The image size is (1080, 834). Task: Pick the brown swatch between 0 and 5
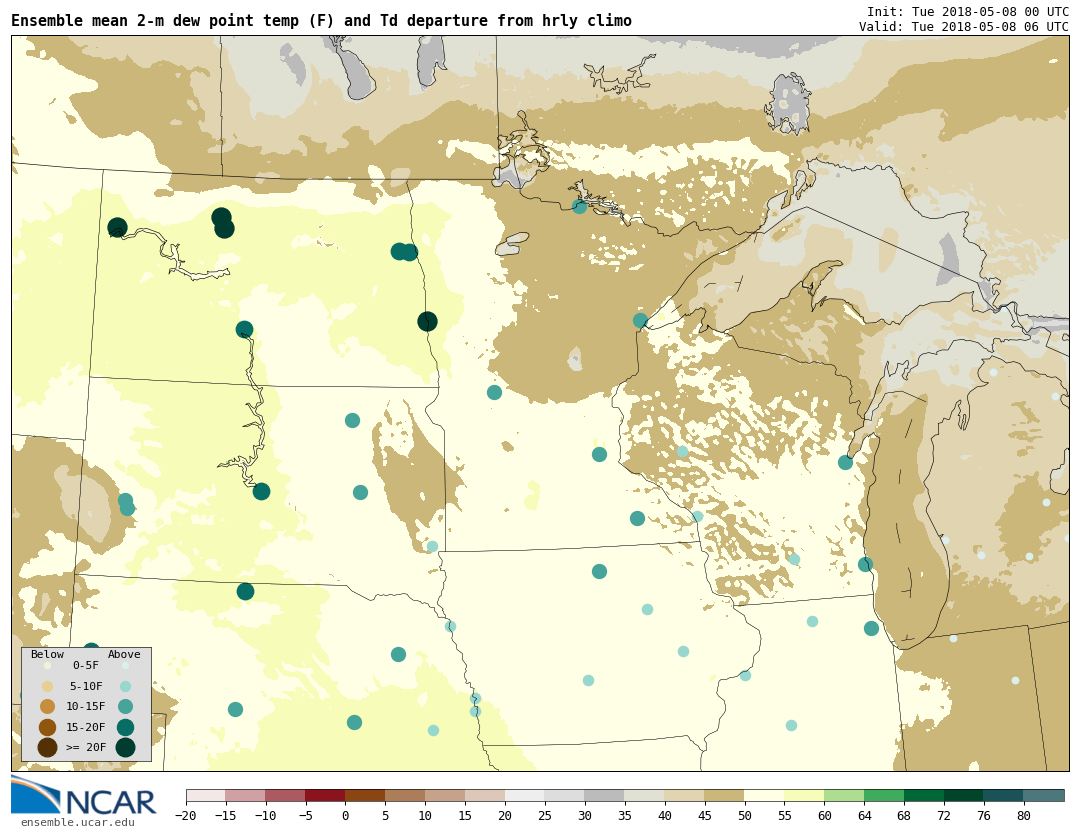pos(365,796)
